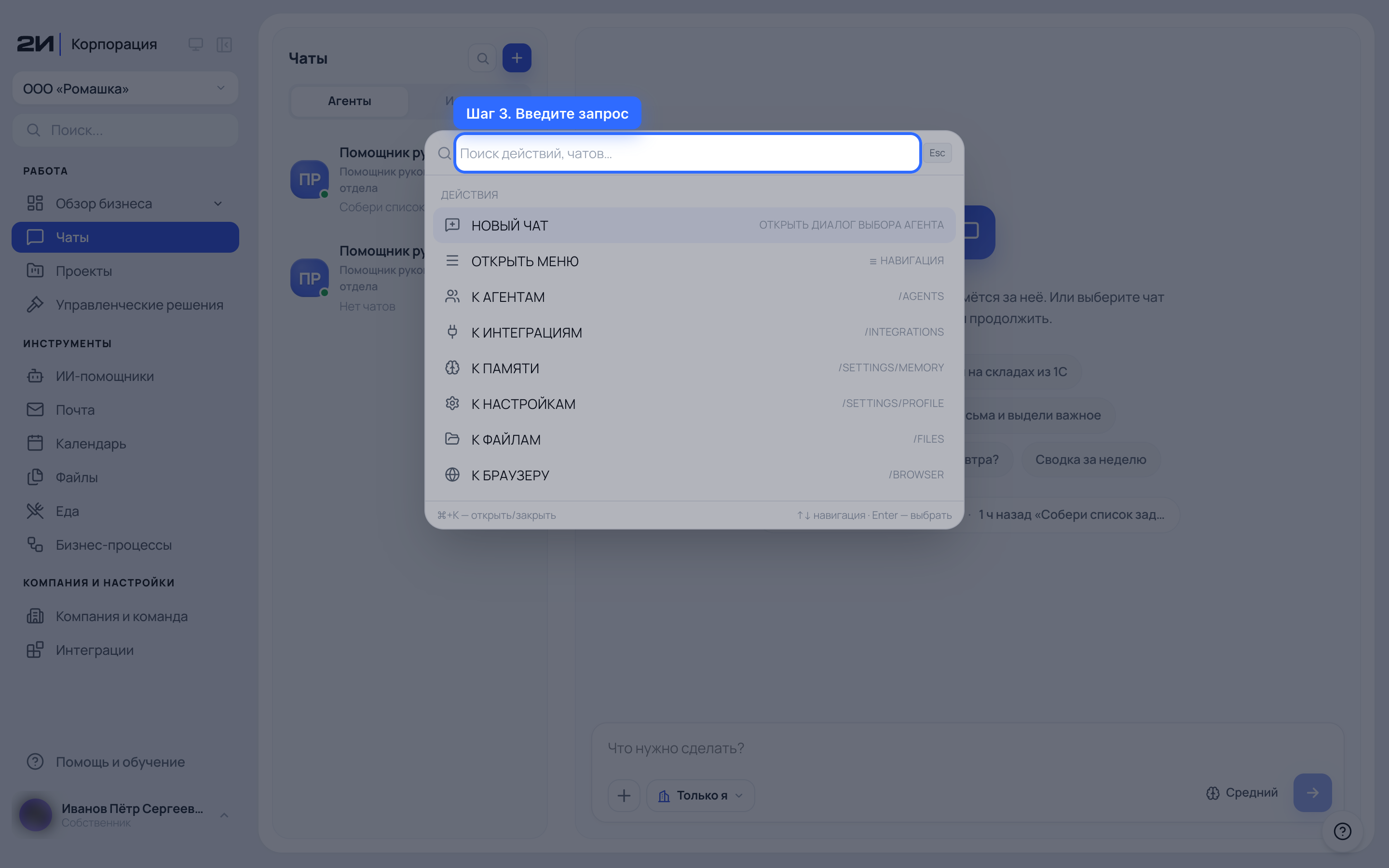
Task: Click the «Сводка за неделю» suggestion chip
Action: [x=1090, y=459]
